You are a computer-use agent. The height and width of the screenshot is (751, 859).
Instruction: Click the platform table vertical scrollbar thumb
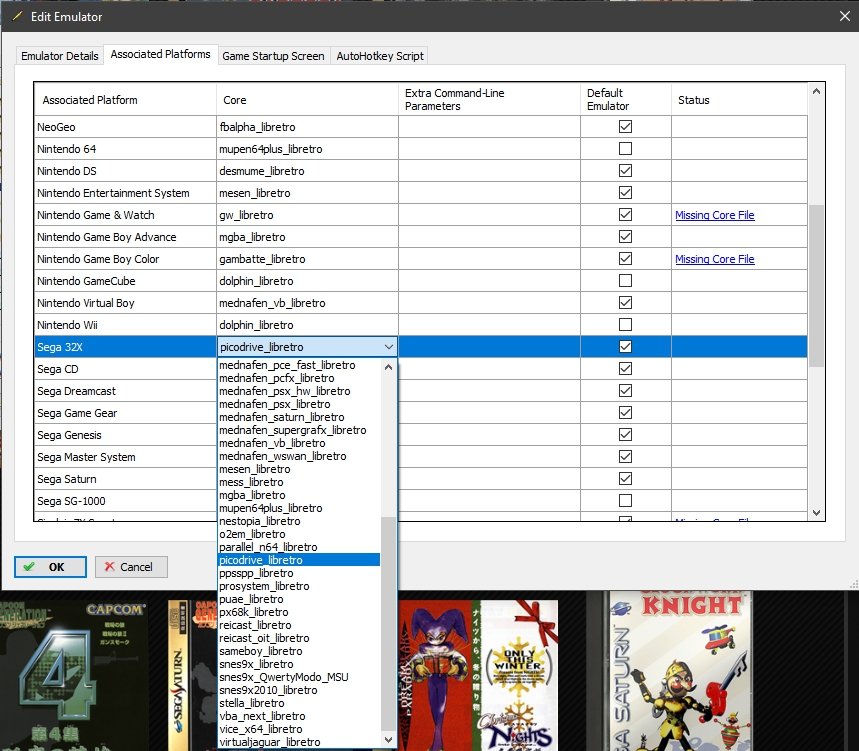pos(816,285)
